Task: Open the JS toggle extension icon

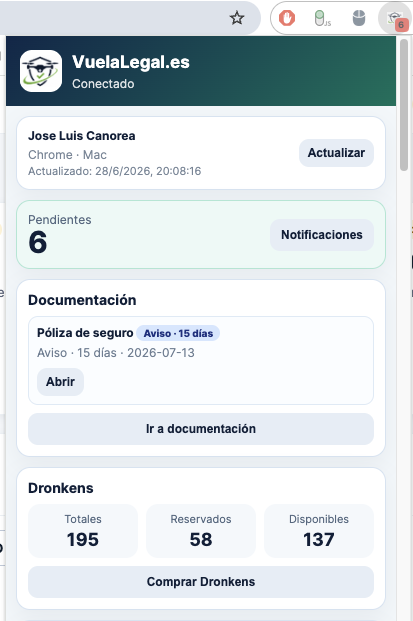Action: click(322, 18)
